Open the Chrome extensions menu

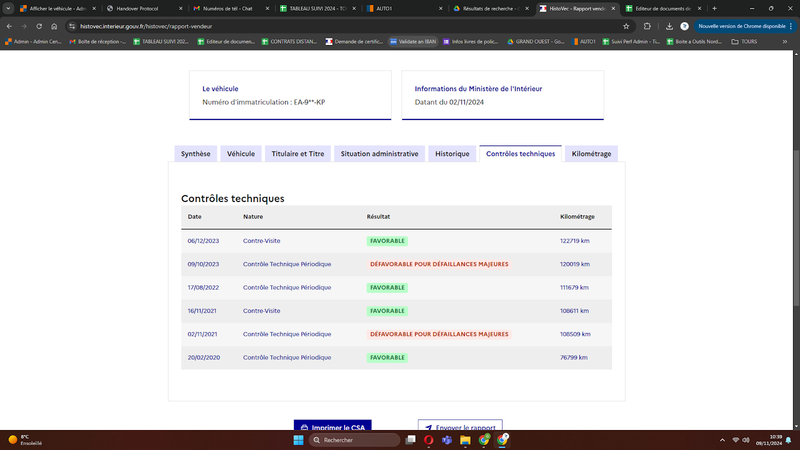click(647, 26)
